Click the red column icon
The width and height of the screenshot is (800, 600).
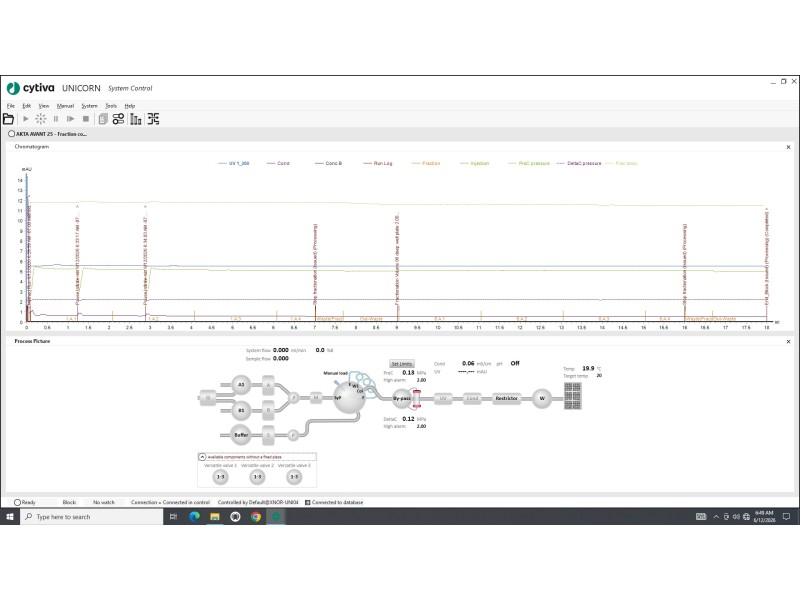[x=416, y=398]
